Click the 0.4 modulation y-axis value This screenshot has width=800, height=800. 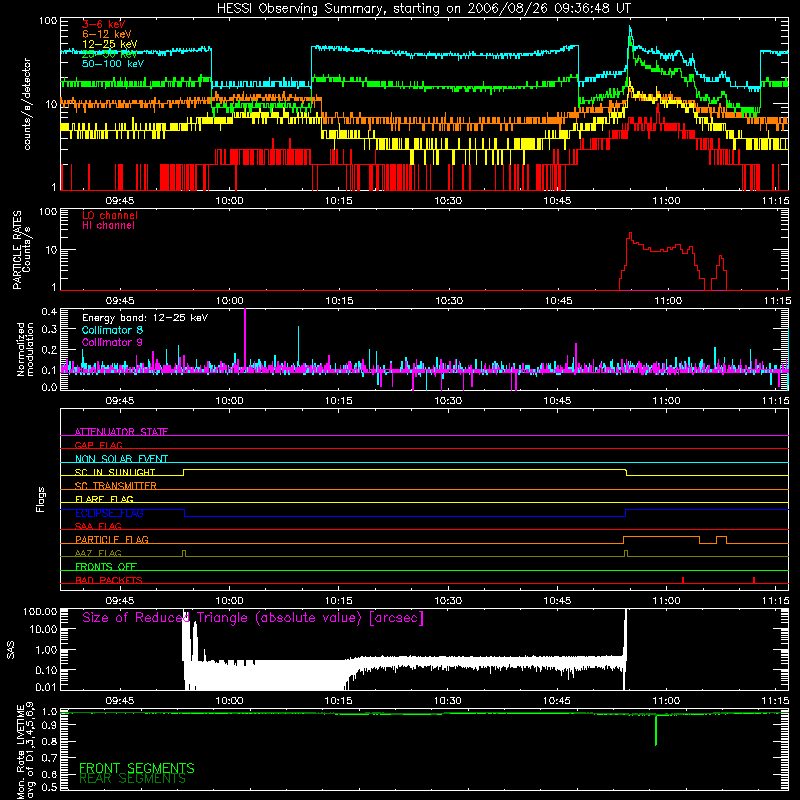pyautogui.click(x=49, y=311)
